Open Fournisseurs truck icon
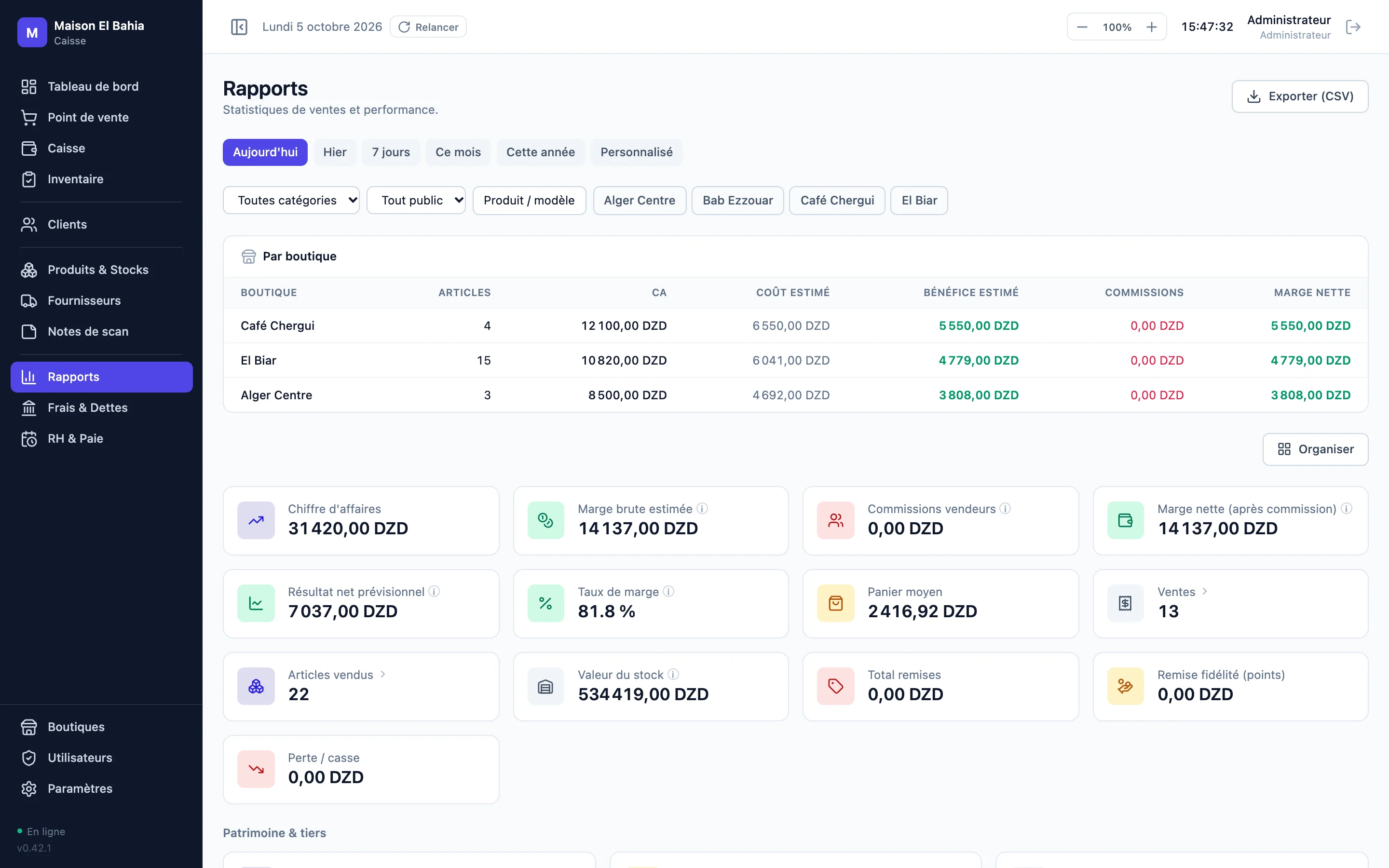The height and width of the screenshot is (868, 1389). pyautogui.click(x=29, y=301)
